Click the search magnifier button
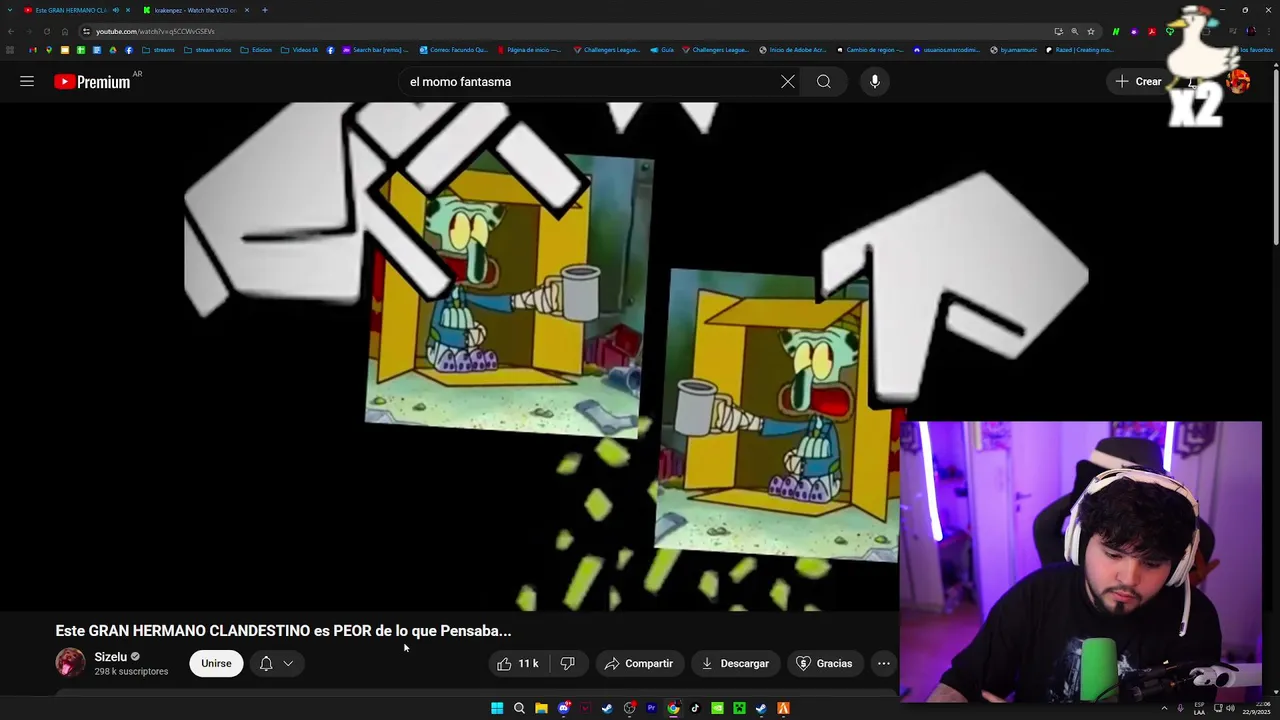Image resolution: width=1280 pixels, height=720 pixels. (824, 82)
